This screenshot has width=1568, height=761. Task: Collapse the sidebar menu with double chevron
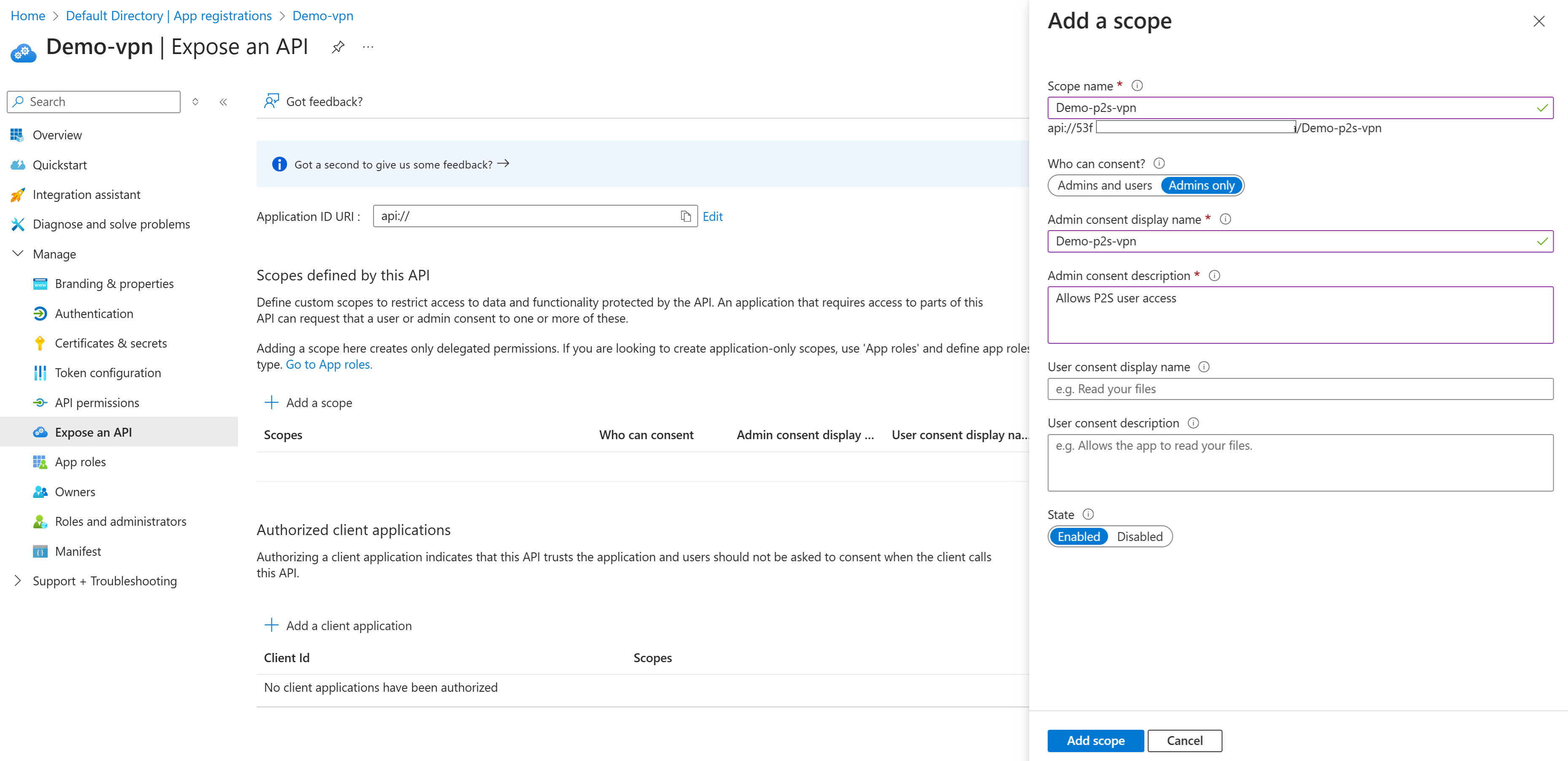click(223, 102)
